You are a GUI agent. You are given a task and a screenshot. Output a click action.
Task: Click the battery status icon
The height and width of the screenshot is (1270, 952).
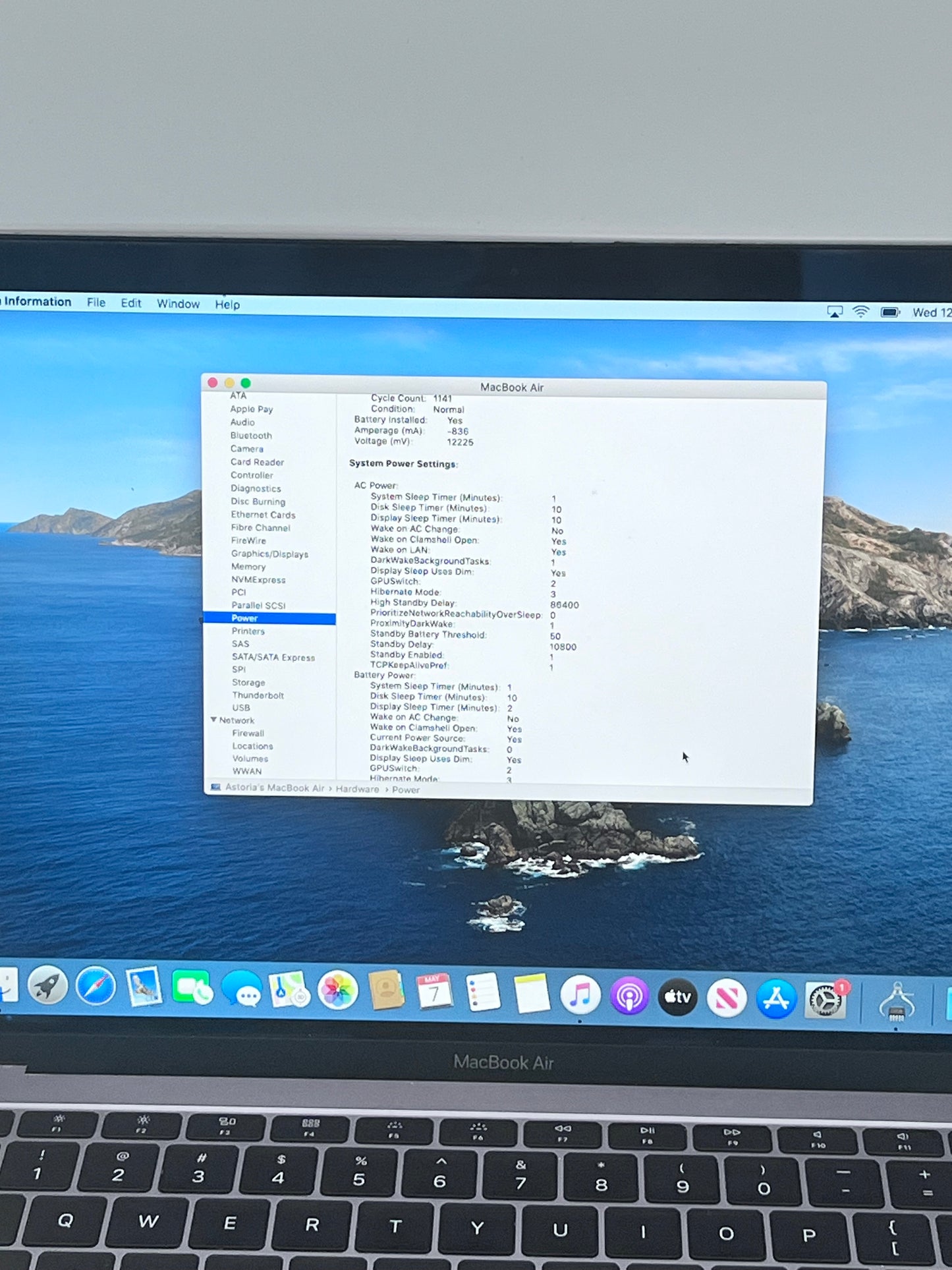point(890,312)
